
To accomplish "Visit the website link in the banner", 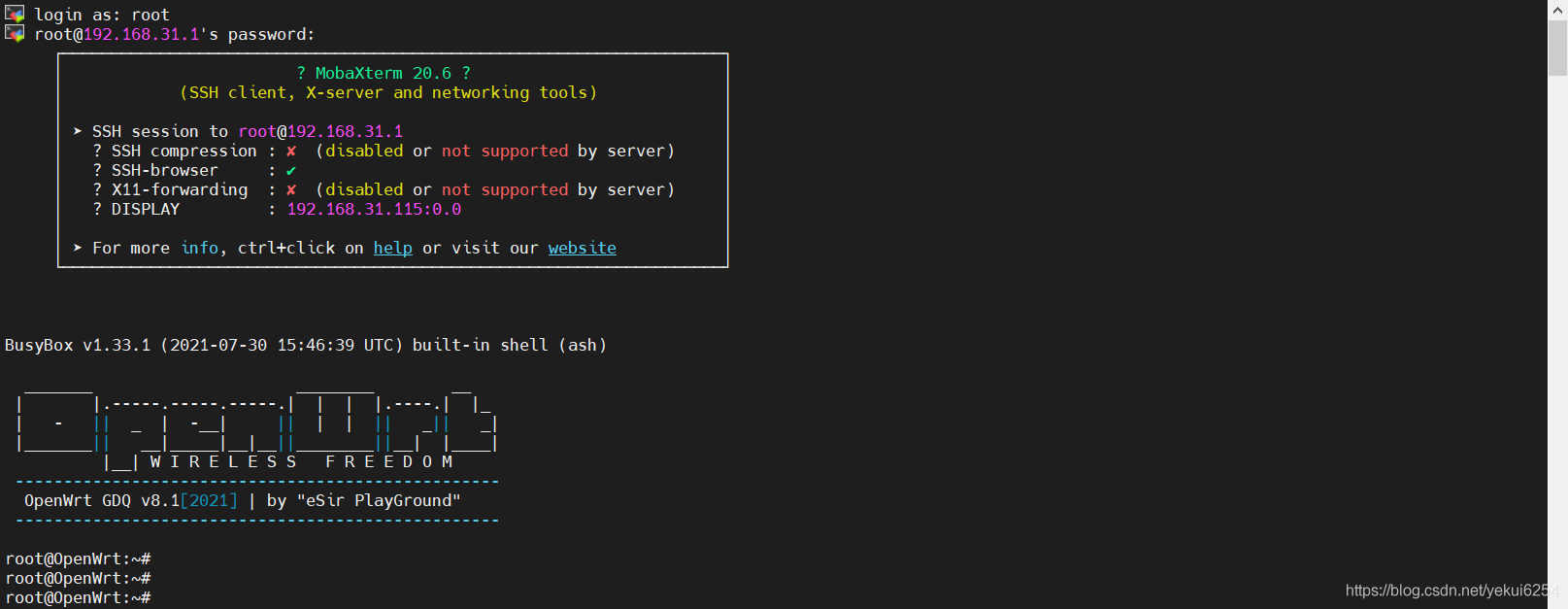I will click(582, 248).
